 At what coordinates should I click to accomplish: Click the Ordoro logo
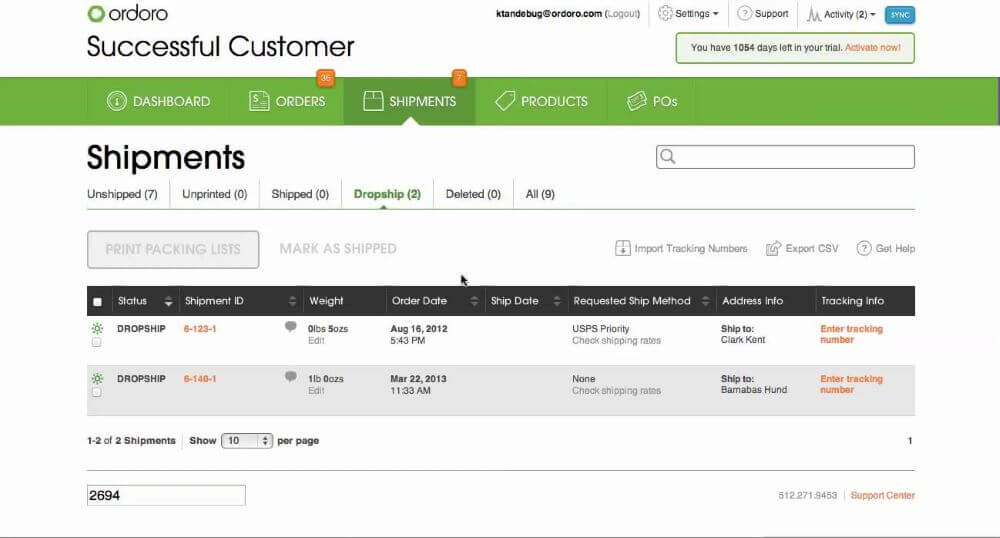coord(128,13)
